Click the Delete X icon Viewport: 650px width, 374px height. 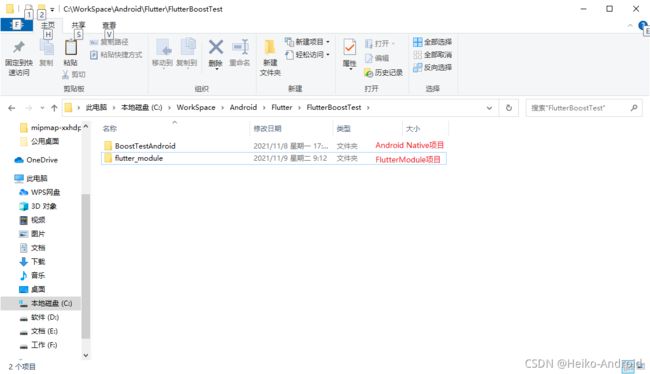pos(216,47)
